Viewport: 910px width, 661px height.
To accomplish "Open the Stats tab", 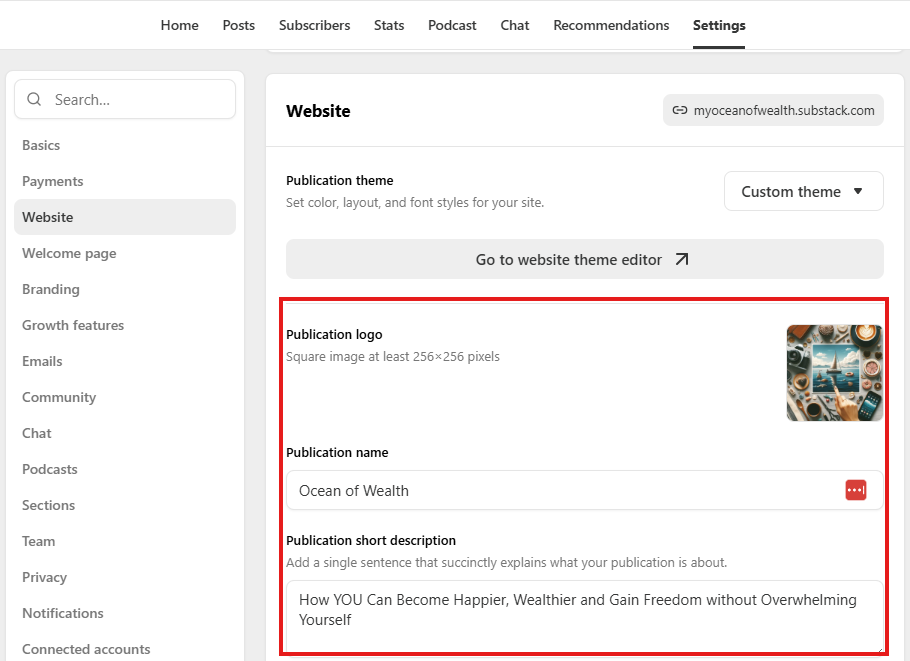I will 389,25.
